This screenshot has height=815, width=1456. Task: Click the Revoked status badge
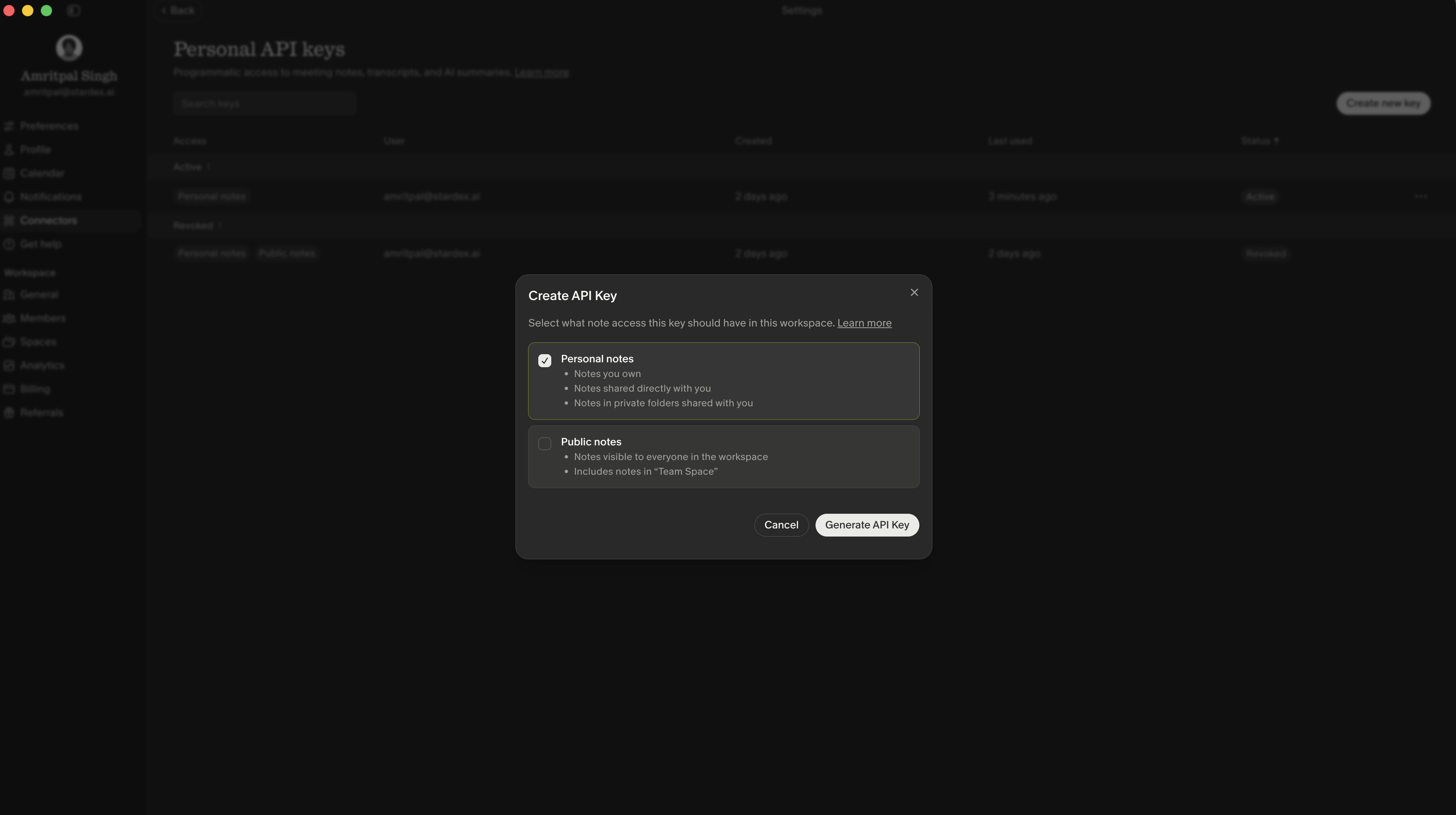point(1265,254)
